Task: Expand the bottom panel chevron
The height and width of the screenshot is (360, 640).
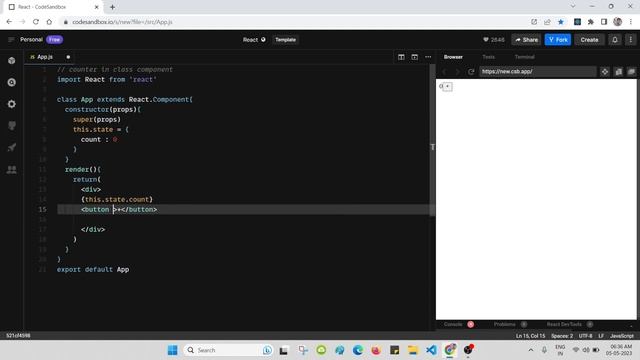Action: 631,325
